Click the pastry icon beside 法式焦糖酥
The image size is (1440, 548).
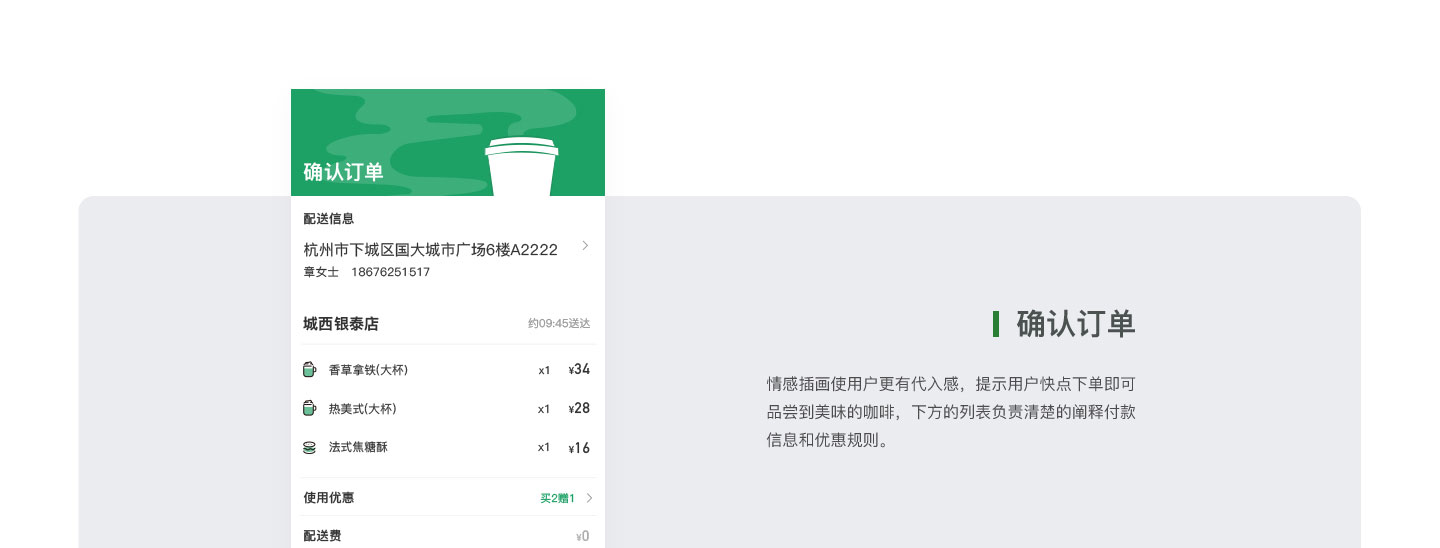309,447
